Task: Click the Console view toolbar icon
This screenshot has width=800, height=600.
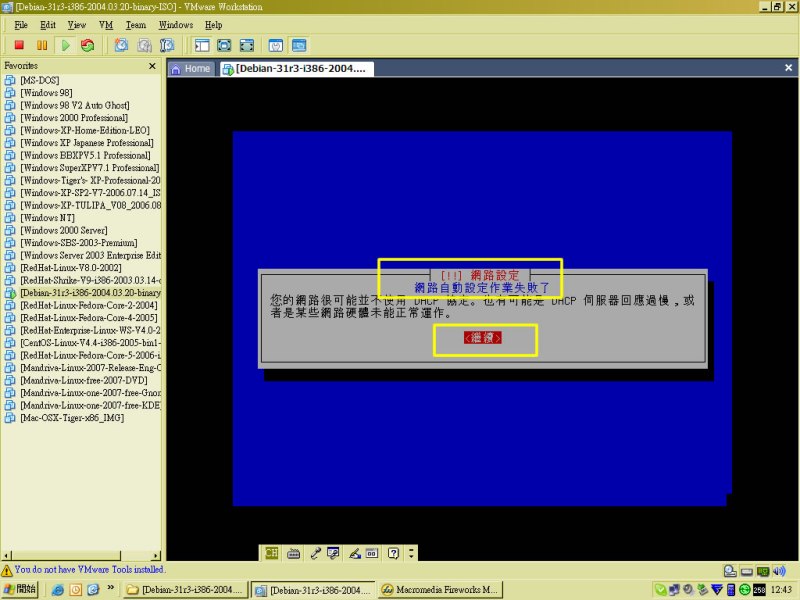Action: [x=299, y=45]
